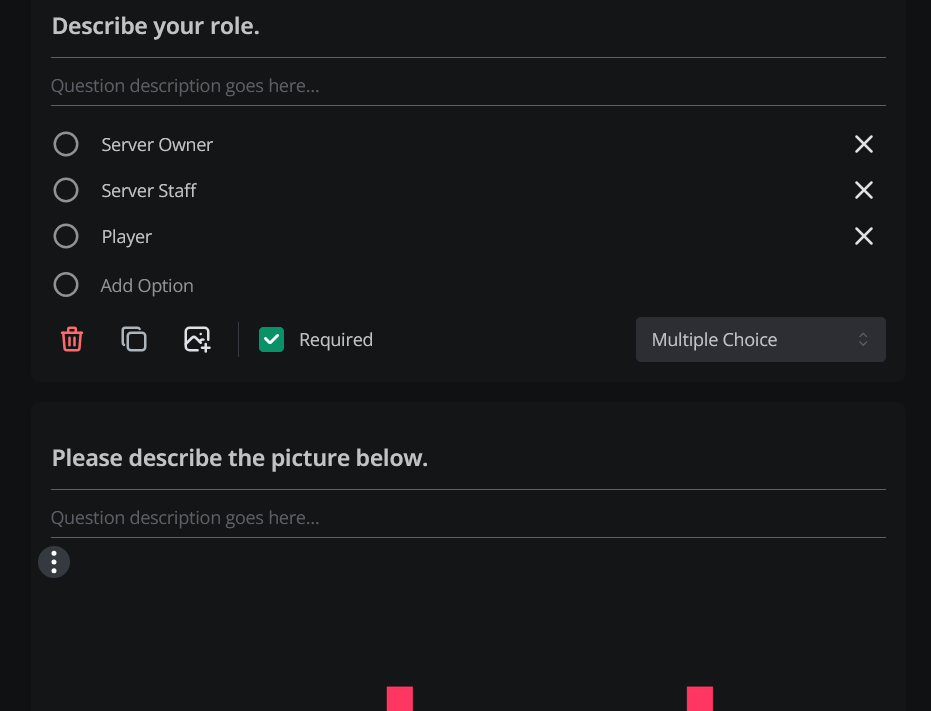Click the "Please describe the picture below." title
The image size is (931, 711).
coord(239,457)
